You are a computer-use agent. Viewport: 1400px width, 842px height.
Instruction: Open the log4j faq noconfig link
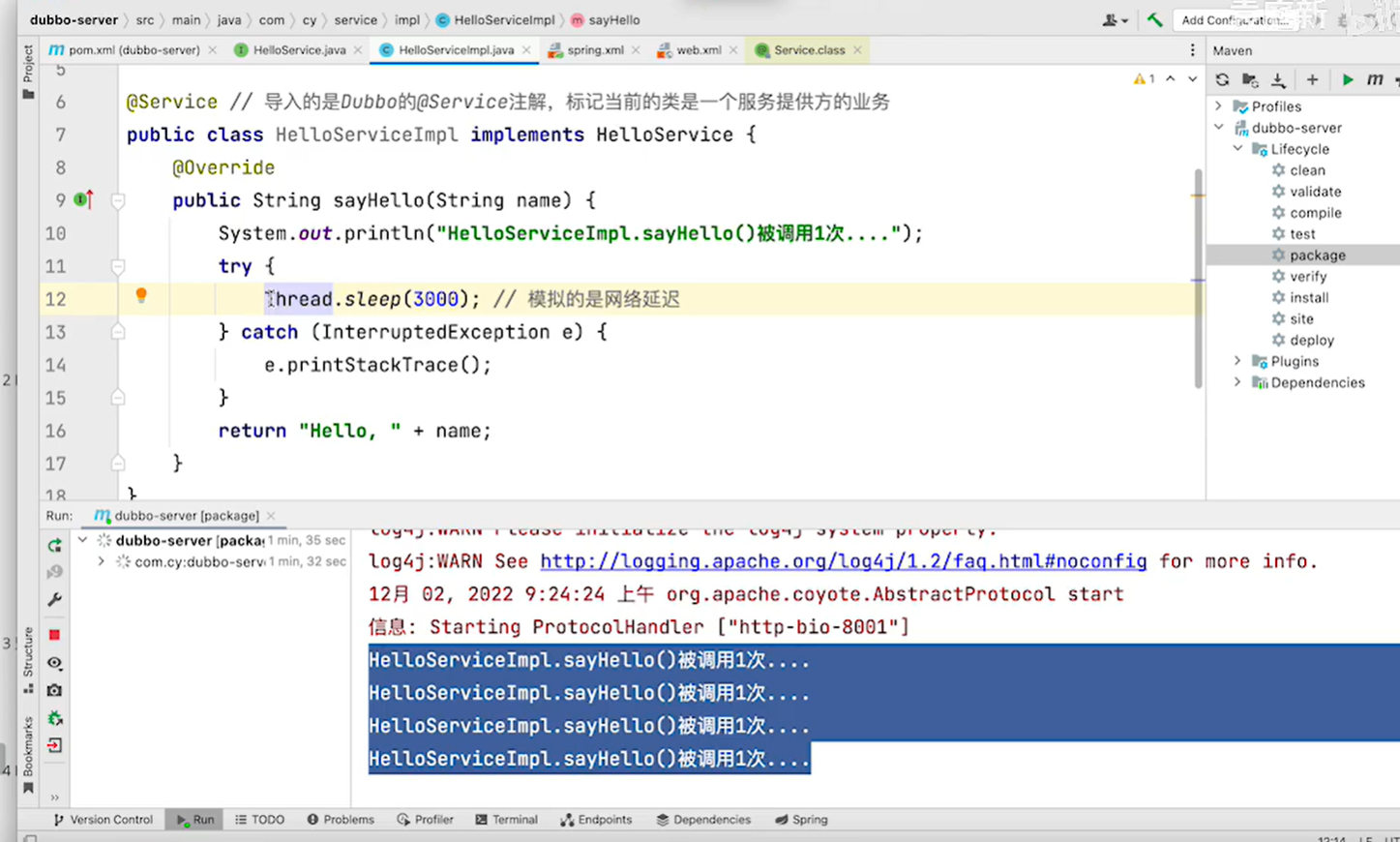coord(843,561)
